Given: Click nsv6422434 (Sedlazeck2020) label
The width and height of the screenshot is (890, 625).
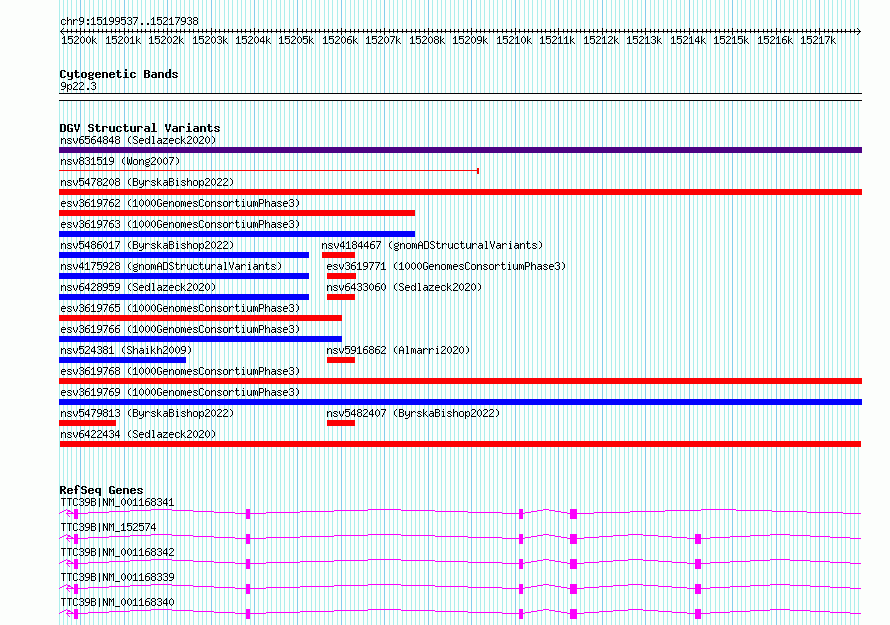Looking at the screenshot, I should 138,434.
